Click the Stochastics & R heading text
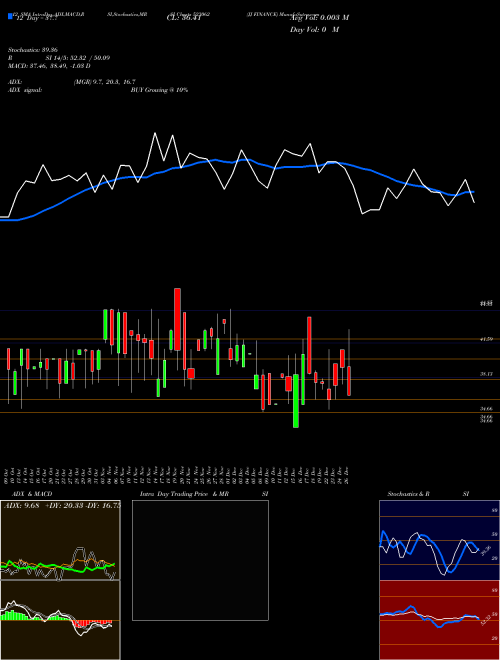500x660 pixels. (408, 494)
